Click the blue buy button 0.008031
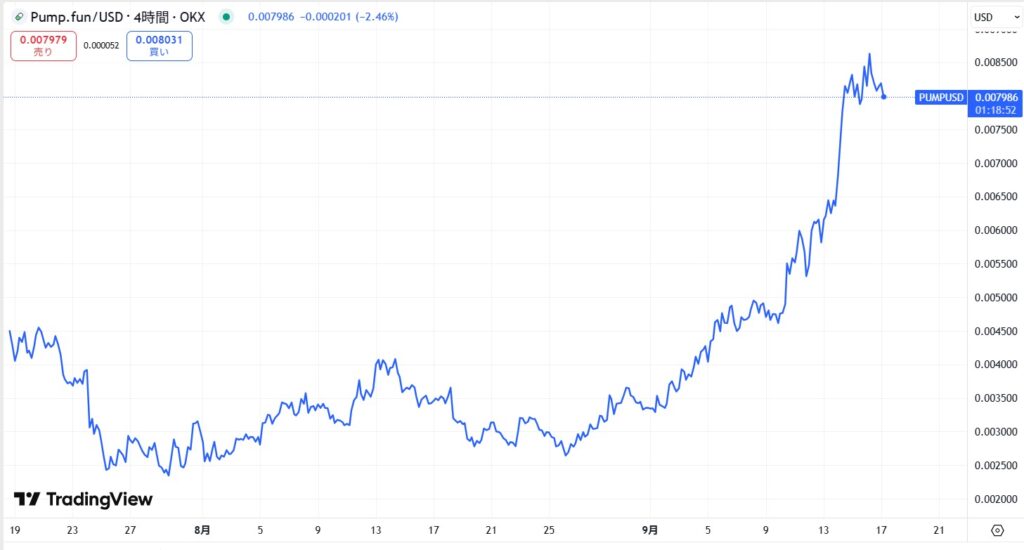Image resolution: width=1024 pixels, height=550 pixels. (159, 46)
